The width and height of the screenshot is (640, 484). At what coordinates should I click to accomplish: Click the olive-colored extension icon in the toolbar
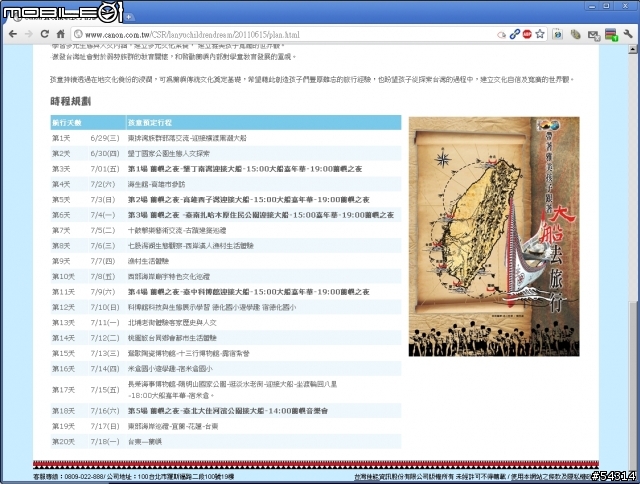pyautogui.click(x=576, y=34)
